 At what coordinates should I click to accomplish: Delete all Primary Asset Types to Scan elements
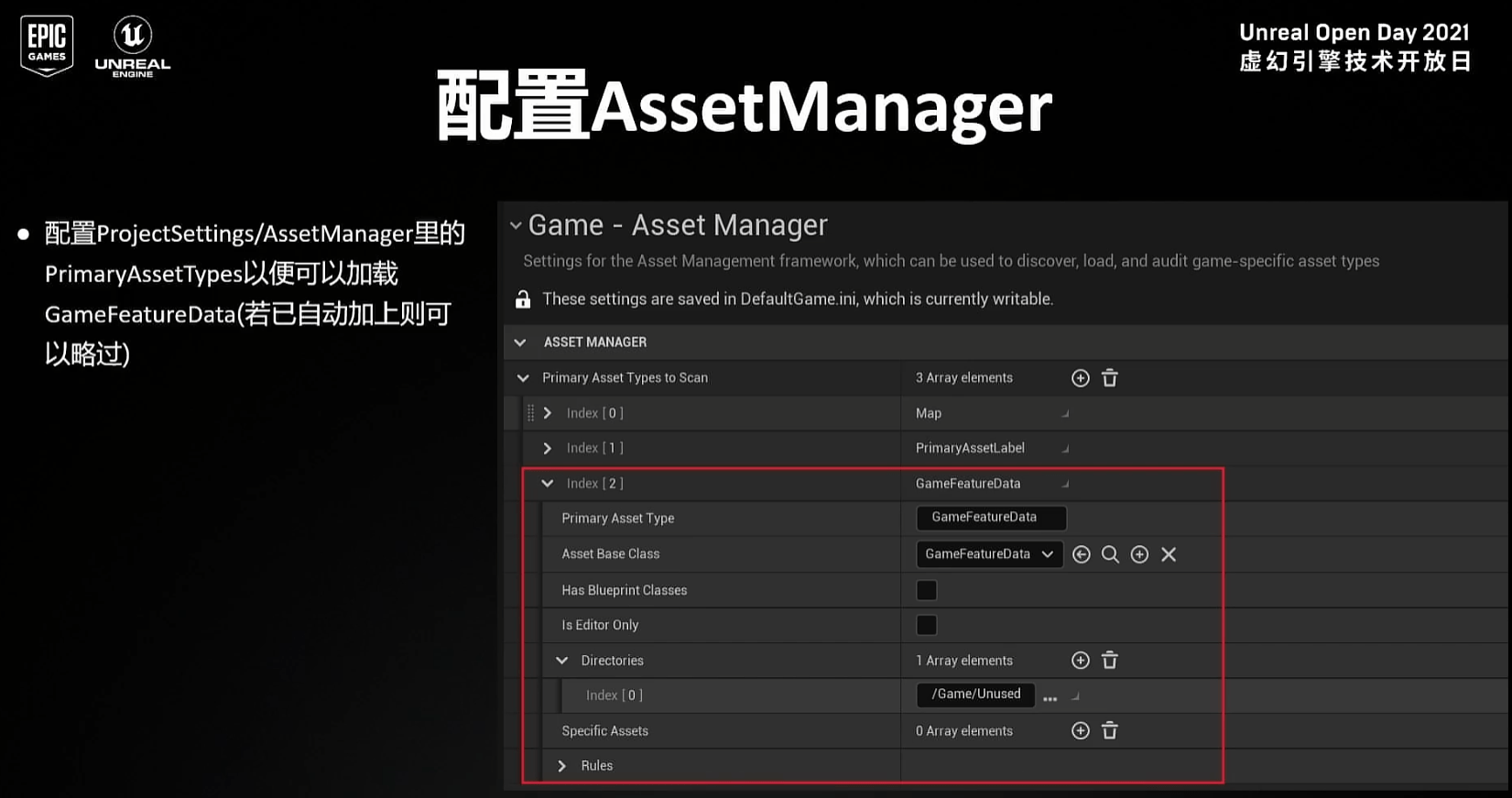[1110, 378]
